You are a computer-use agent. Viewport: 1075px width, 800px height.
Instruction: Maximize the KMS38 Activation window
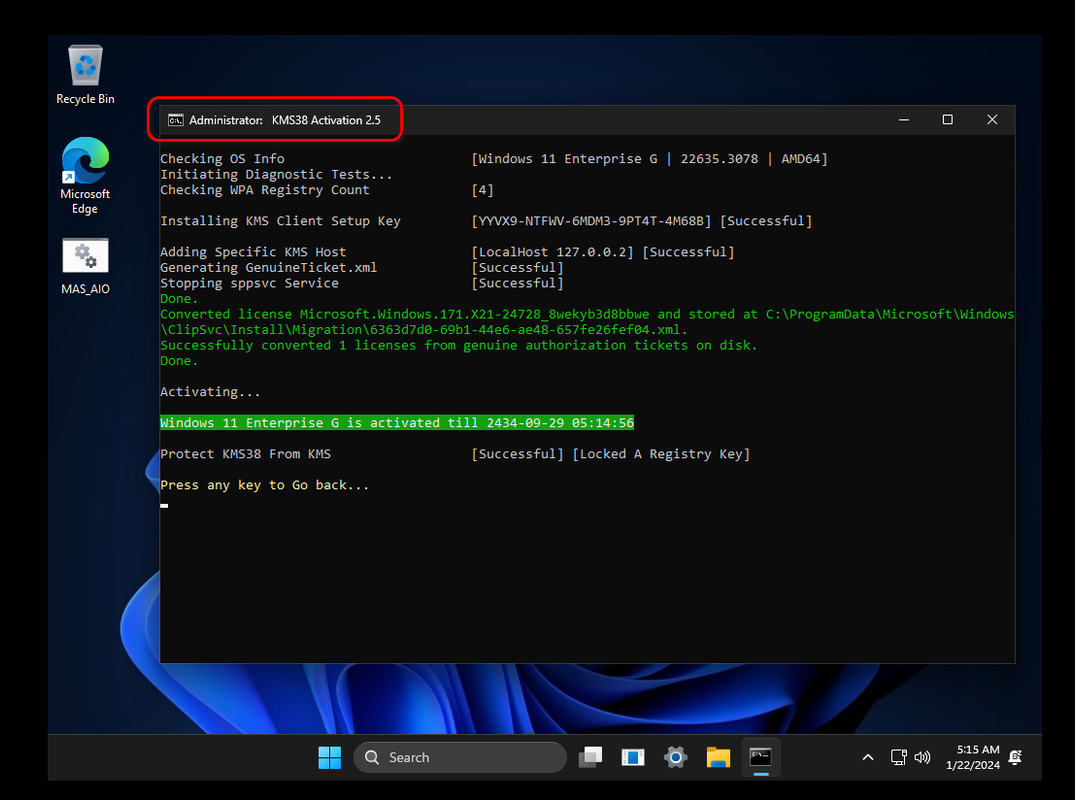coord(947,120)
